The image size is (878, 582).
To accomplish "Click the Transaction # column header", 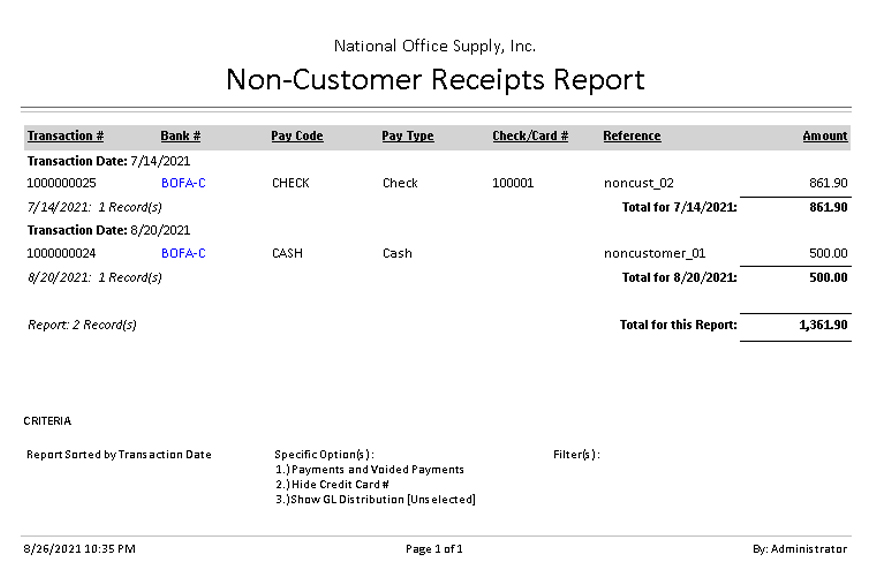I will click(x=65, y=136).
